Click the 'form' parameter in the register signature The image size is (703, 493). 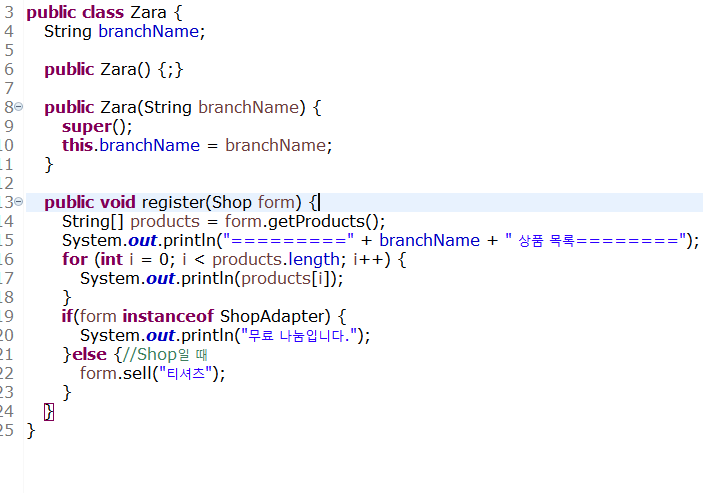point(276,203)
